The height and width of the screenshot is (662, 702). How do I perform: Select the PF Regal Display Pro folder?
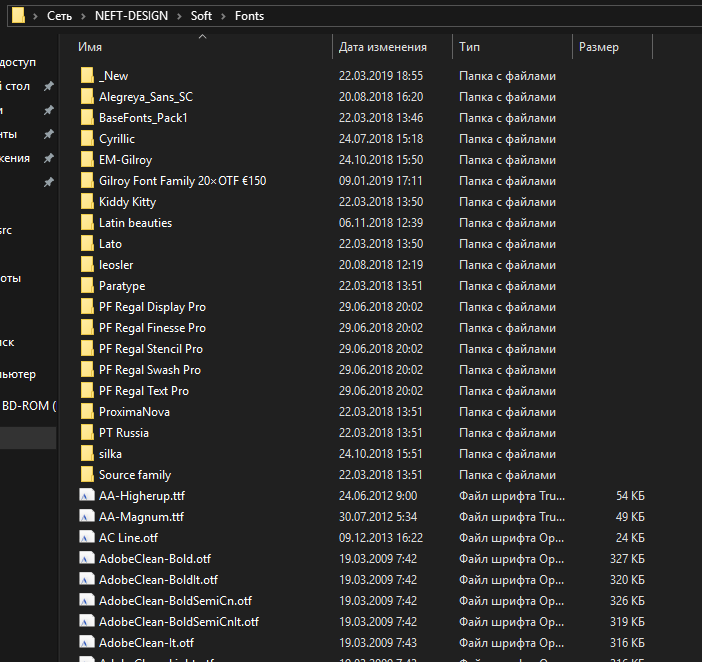pyautogui.click(x=152, y=307)
